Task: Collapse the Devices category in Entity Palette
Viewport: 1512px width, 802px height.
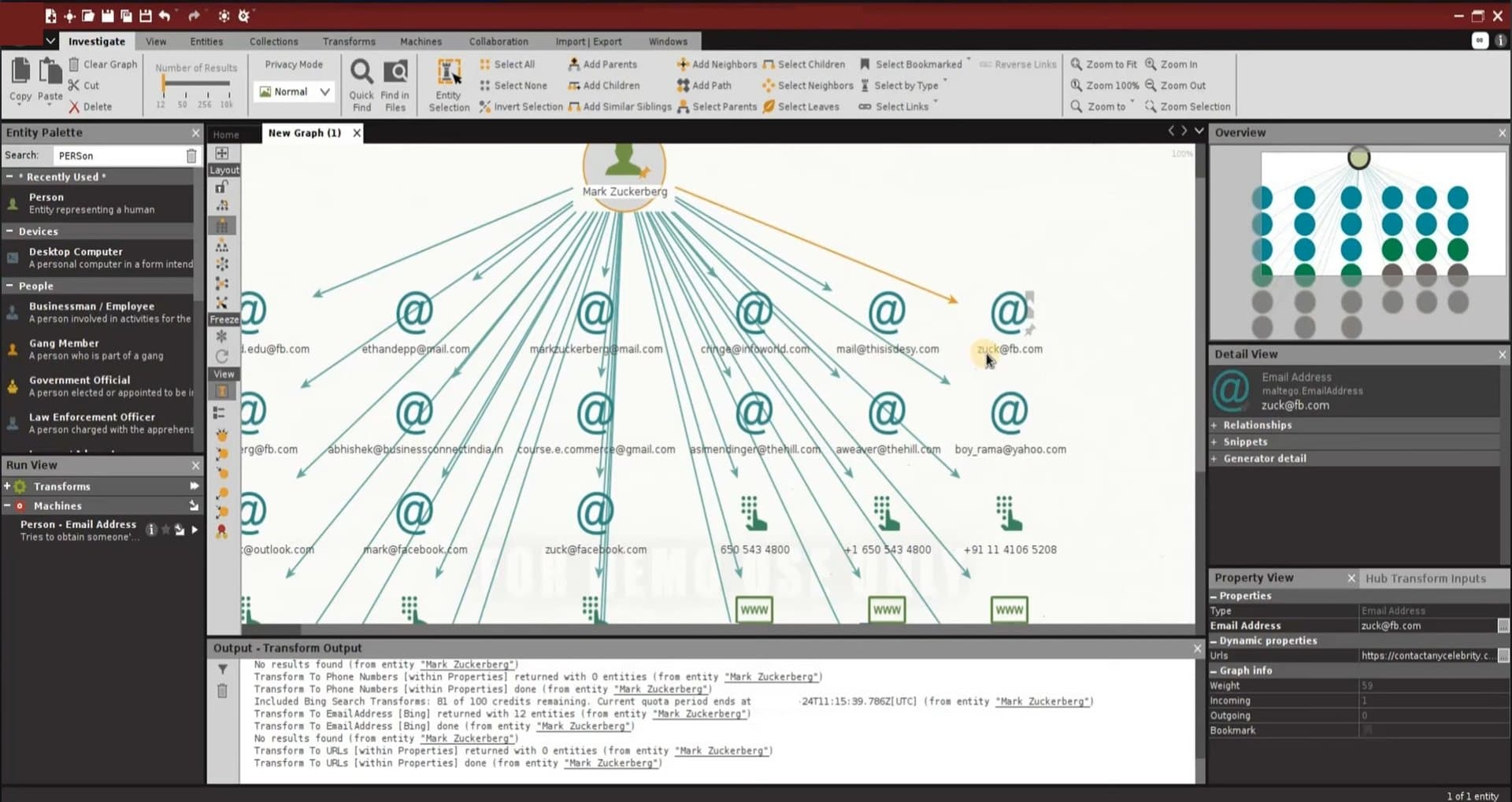Action: [9, 231]
